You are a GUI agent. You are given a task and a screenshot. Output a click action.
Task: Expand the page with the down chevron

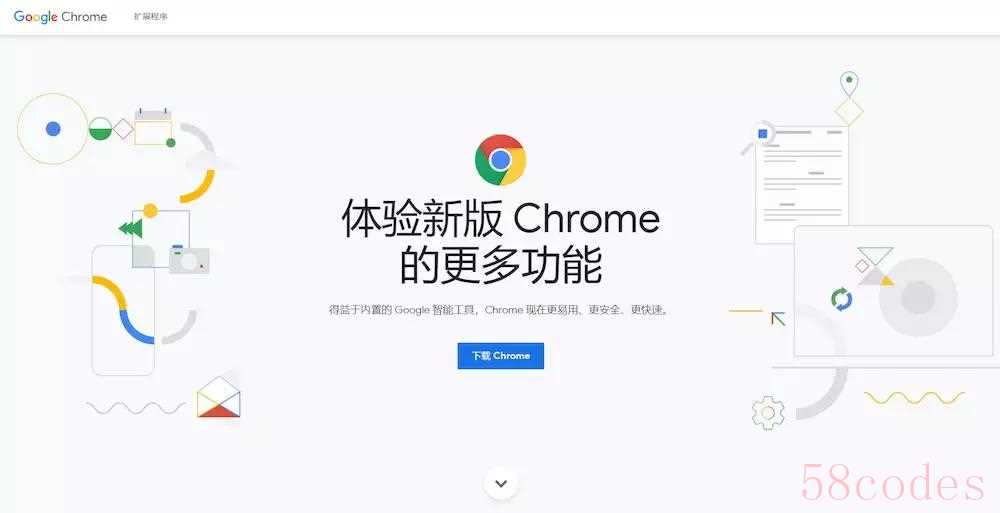click(x=501, y=483)
